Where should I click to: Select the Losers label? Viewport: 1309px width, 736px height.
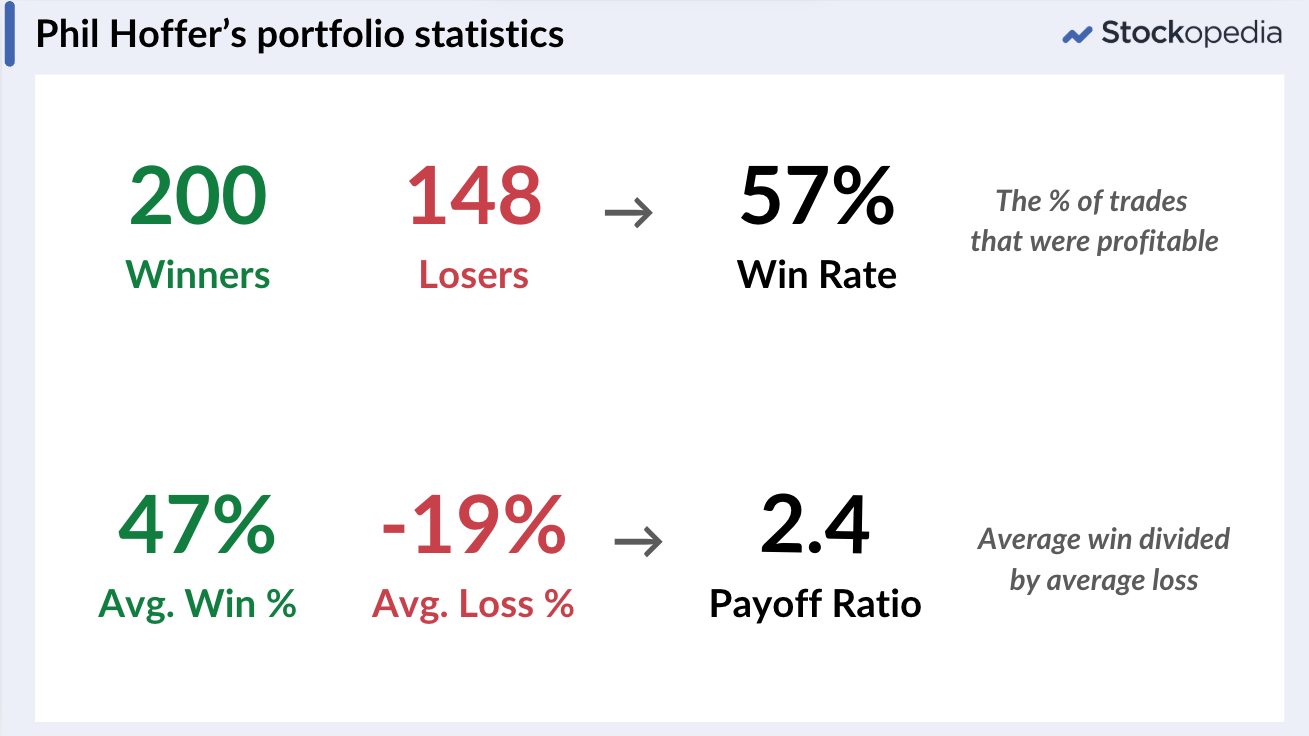[474, 274]
